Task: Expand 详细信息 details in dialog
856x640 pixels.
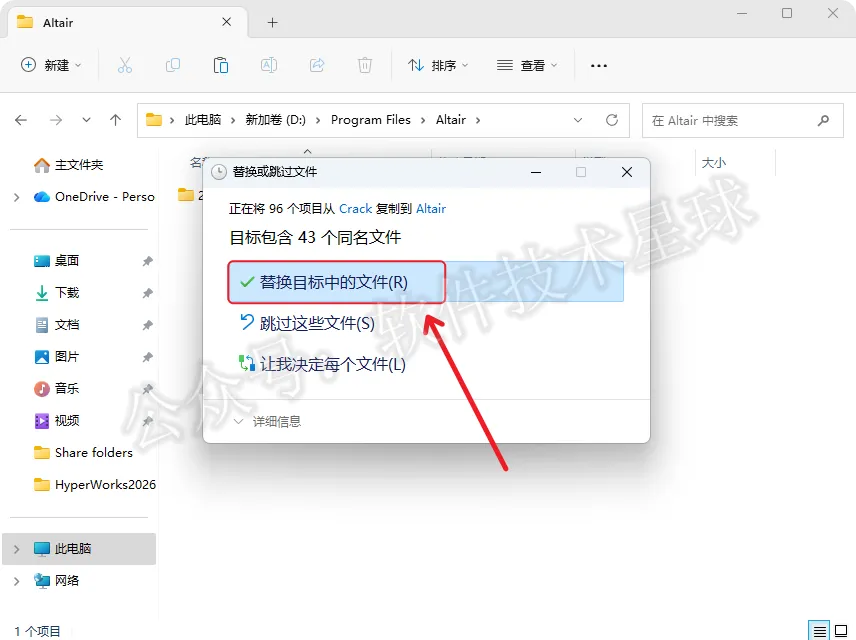Action: 268,422
